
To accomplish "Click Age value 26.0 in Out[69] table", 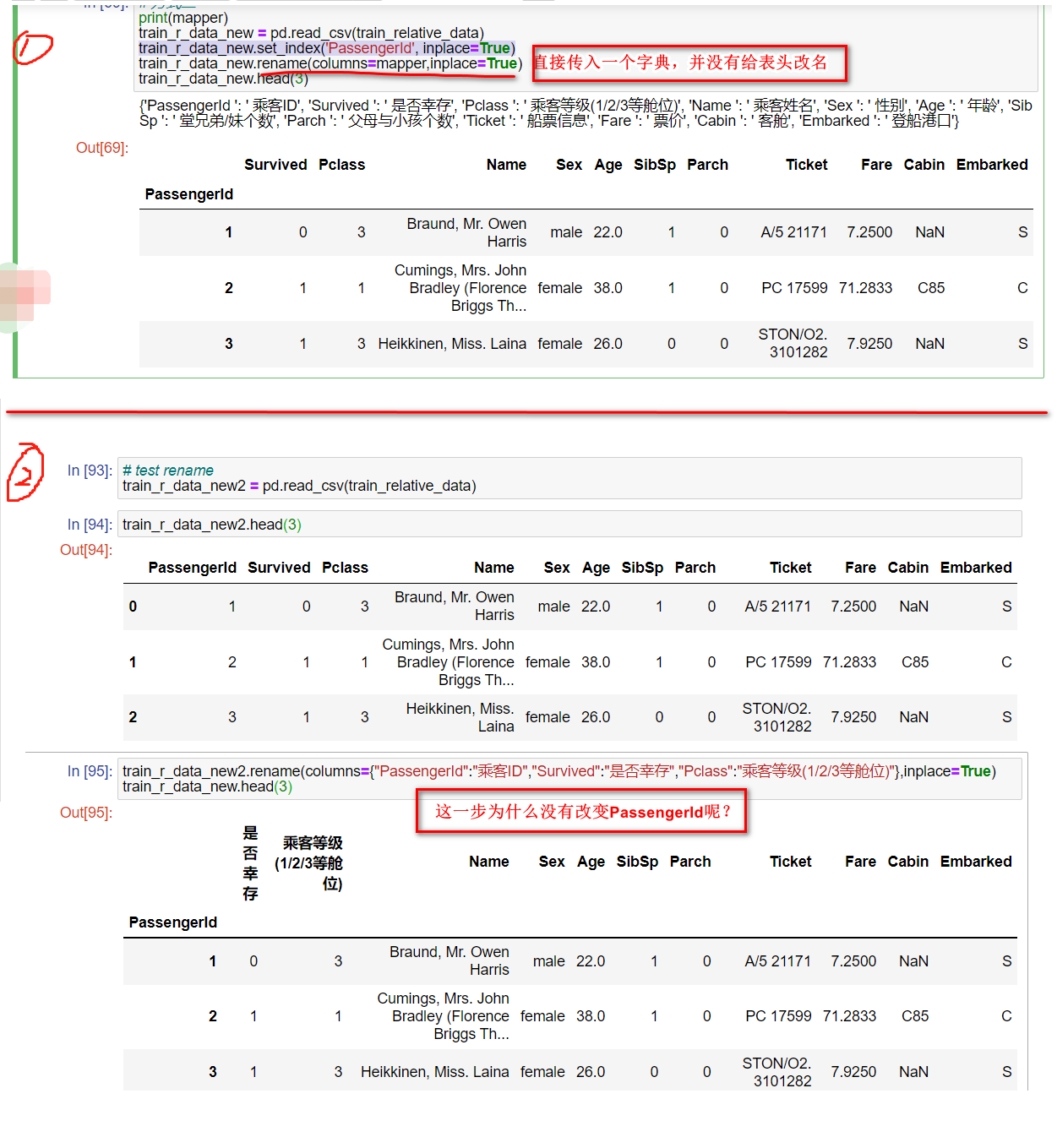I will 608,344.
